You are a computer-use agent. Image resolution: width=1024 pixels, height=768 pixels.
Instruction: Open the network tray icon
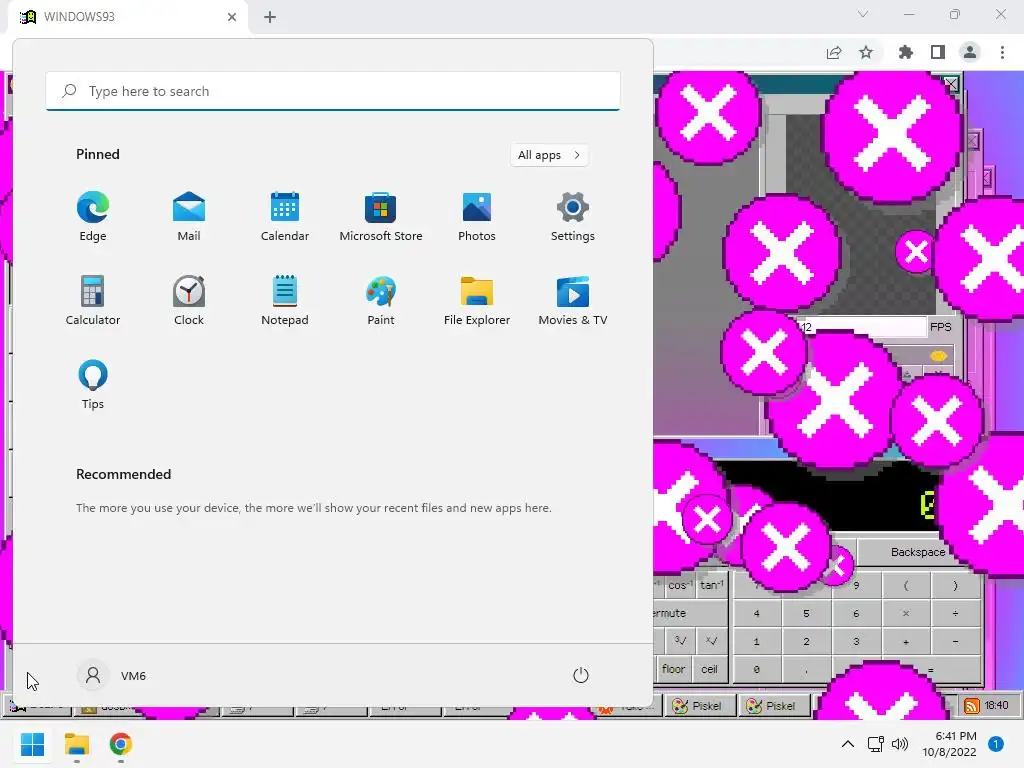click(x=875, y=744)
